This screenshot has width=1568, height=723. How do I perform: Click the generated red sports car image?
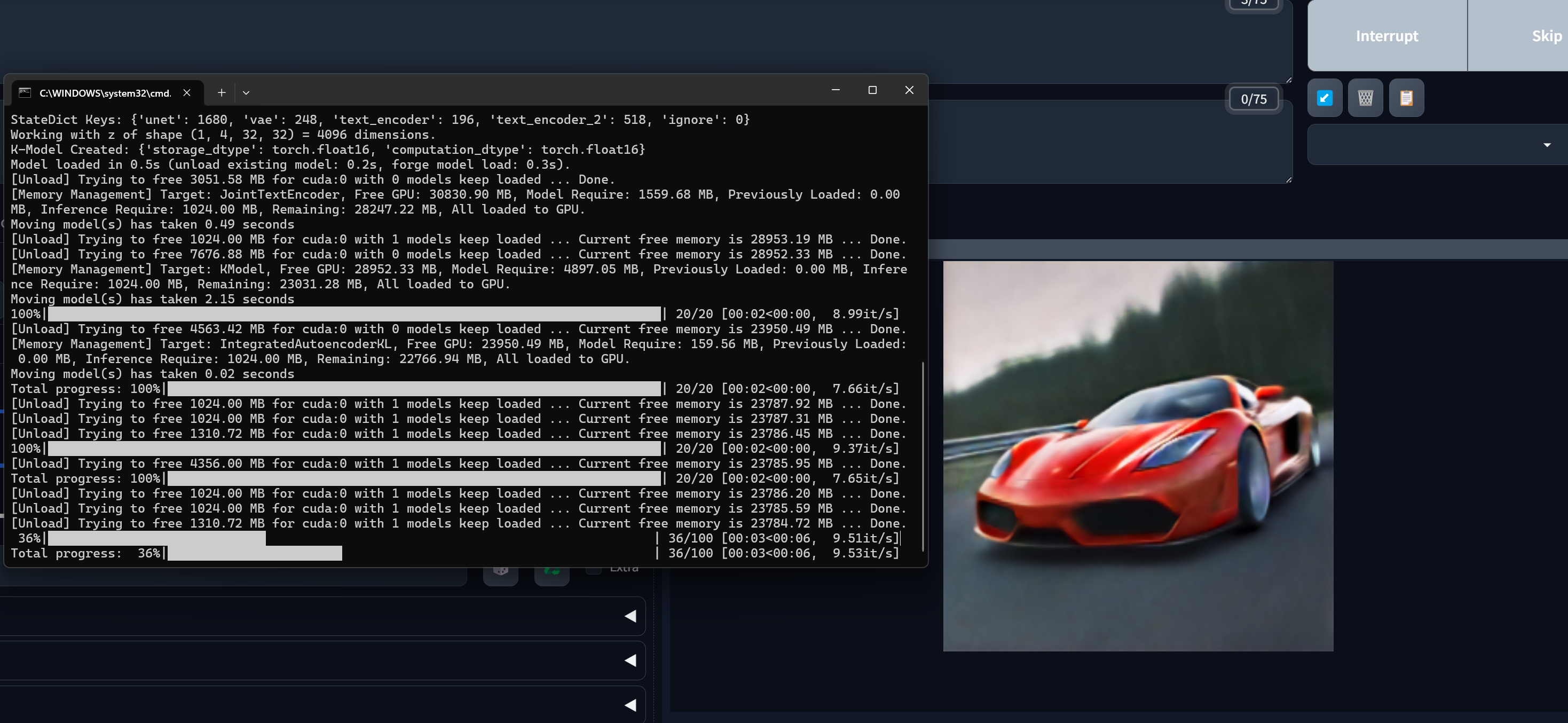(x=1138, y=456)
